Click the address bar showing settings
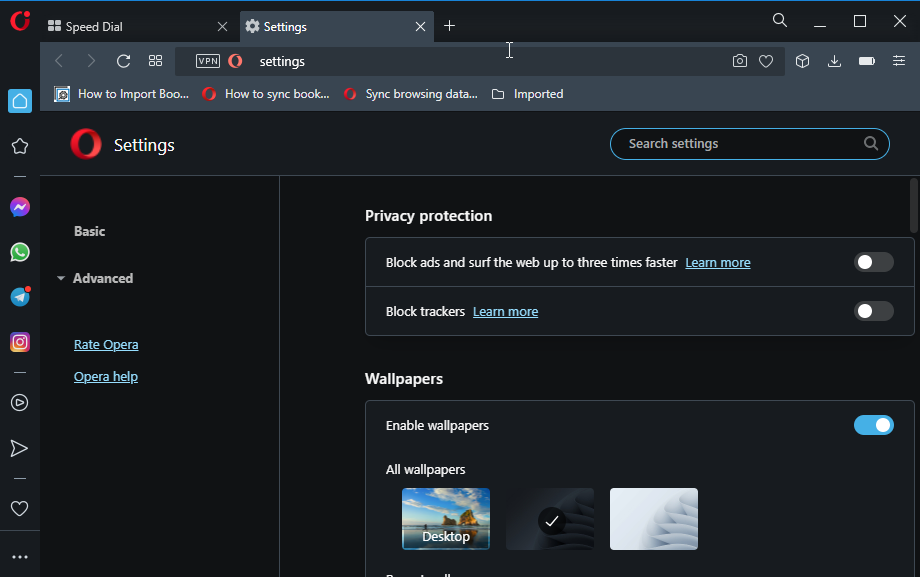Screen dimensions: 920x577 480,61
